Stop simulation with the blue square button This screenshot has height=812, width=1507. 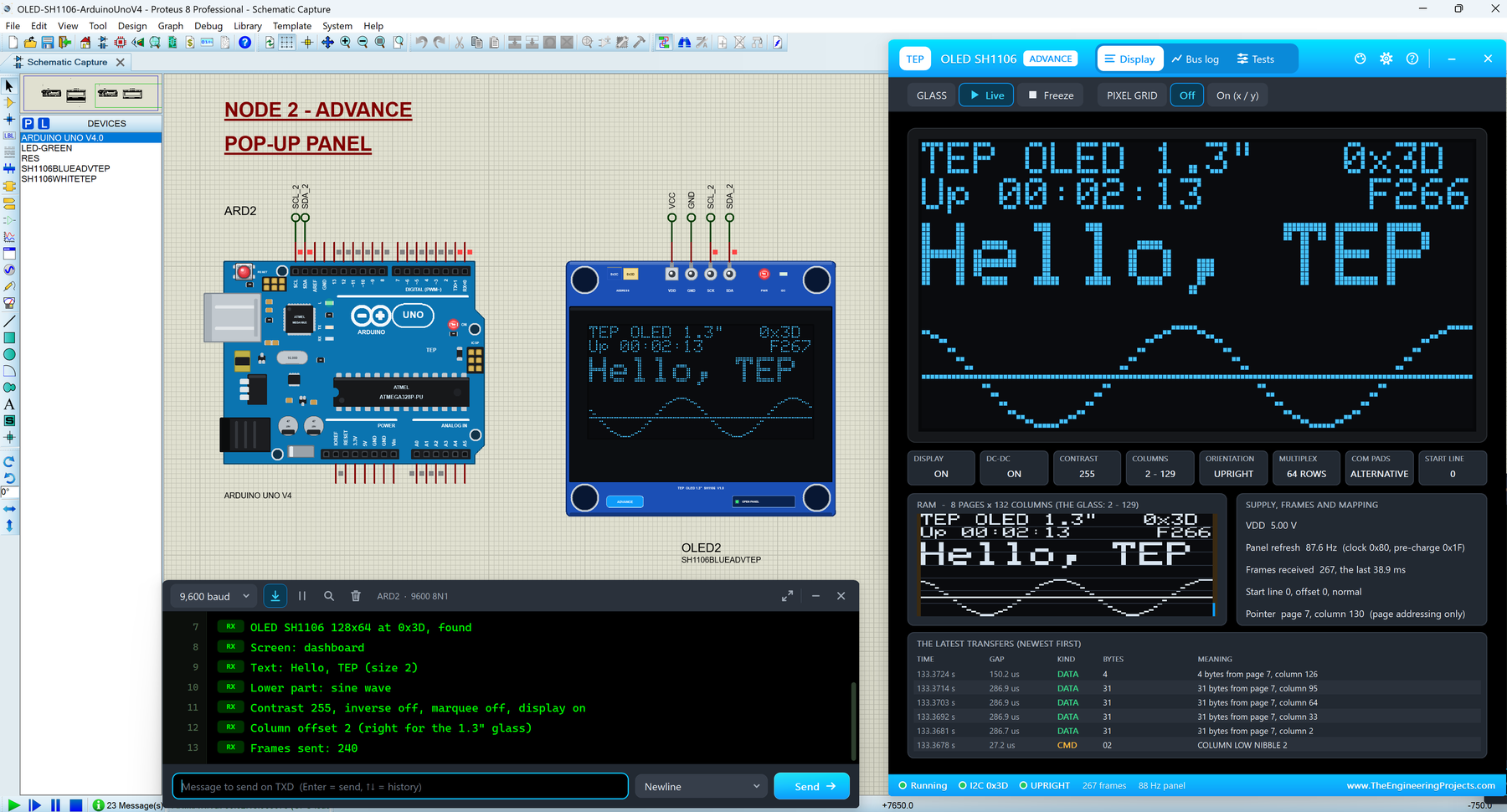click(x=75, y=805)
